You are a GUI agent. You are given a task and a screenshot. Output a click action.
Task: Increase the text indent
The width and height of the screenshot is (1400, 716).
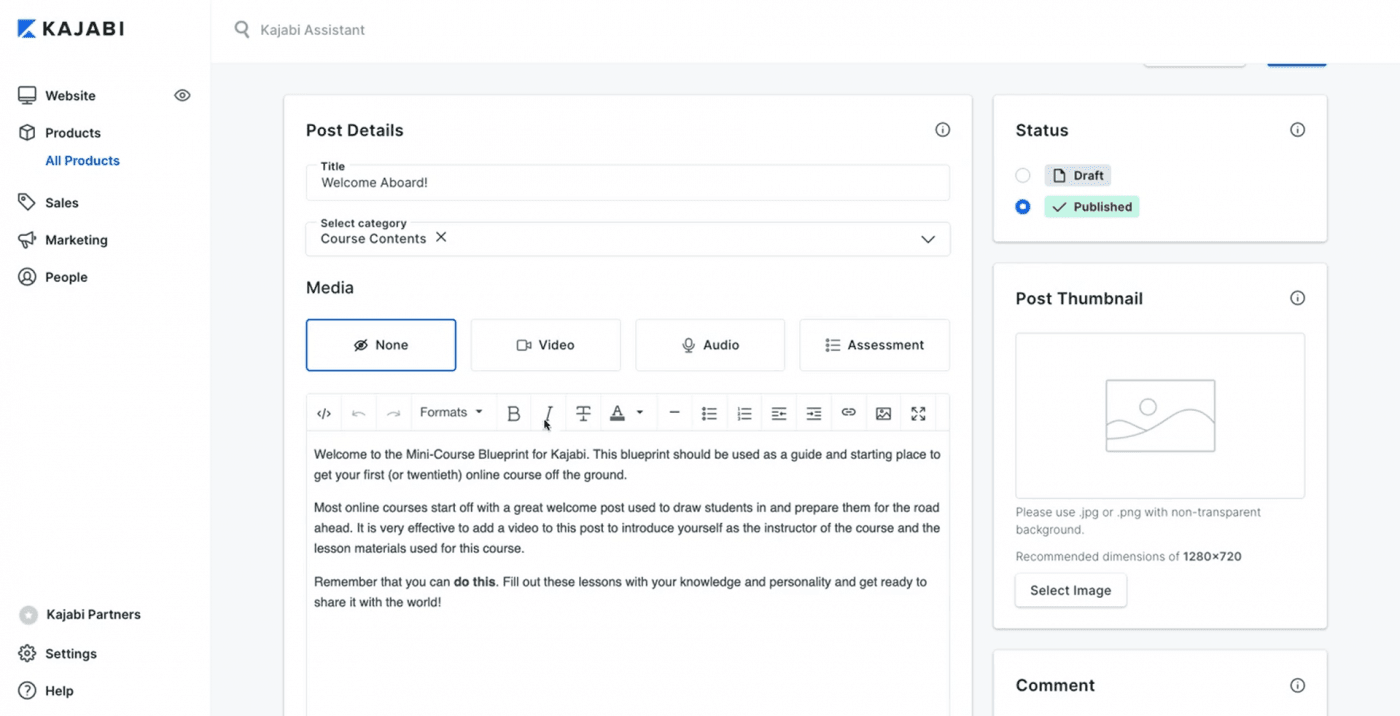point(814,413)
